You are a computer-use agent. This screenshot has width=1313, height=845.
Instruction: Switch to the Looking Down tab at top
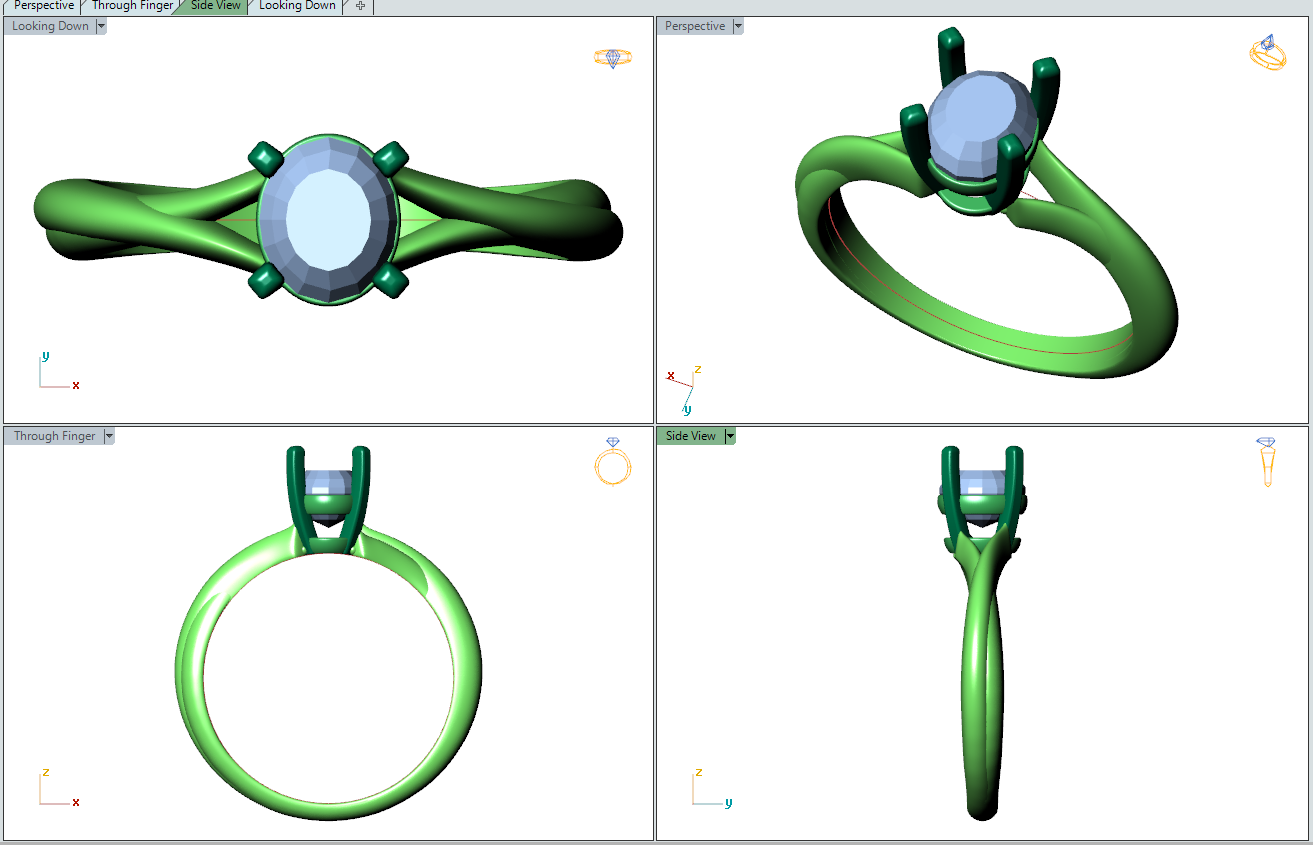tap(297, 6)
